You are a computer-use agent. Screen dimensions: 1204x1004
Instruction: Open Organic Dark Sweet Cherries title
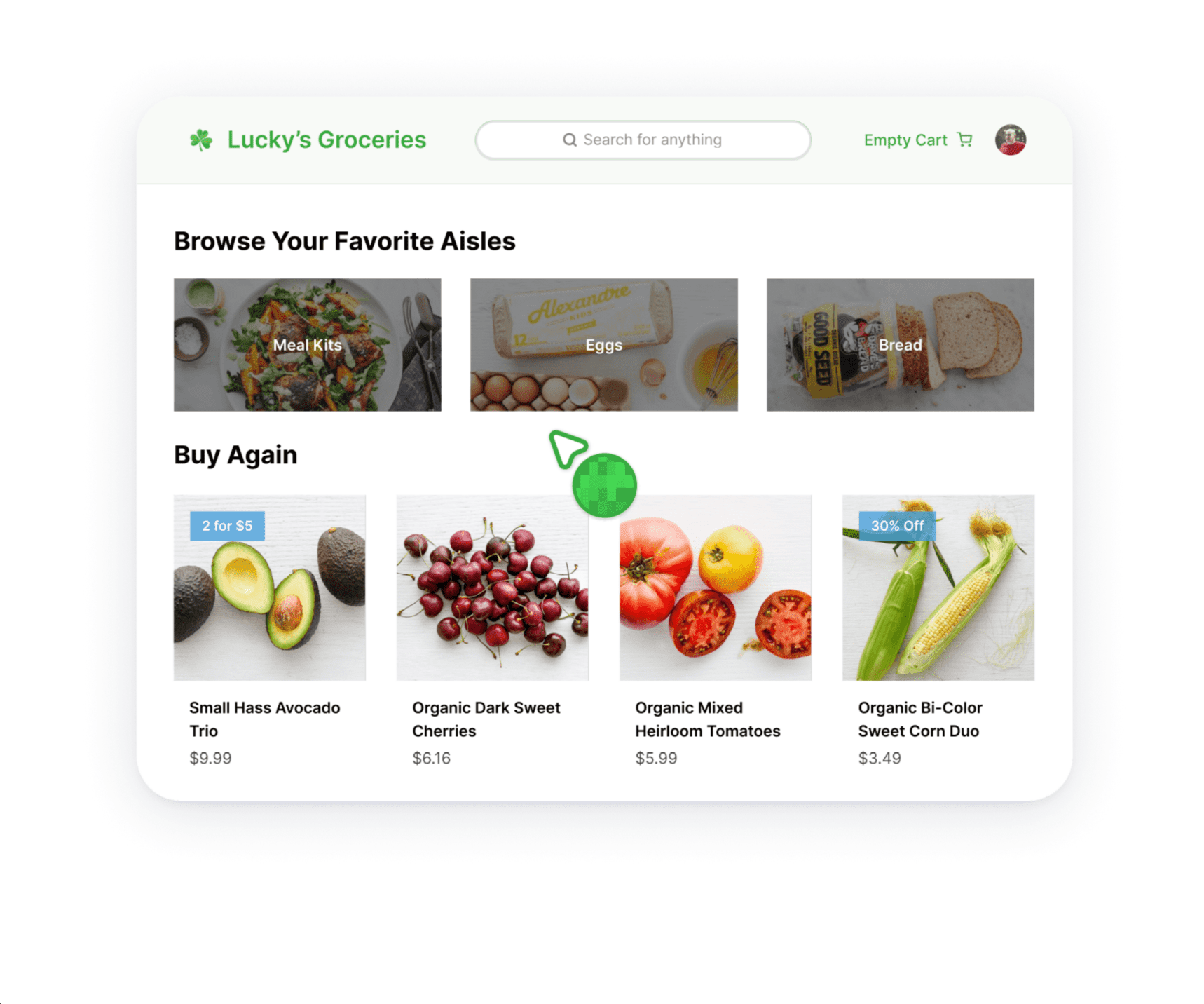pos(486,719)
